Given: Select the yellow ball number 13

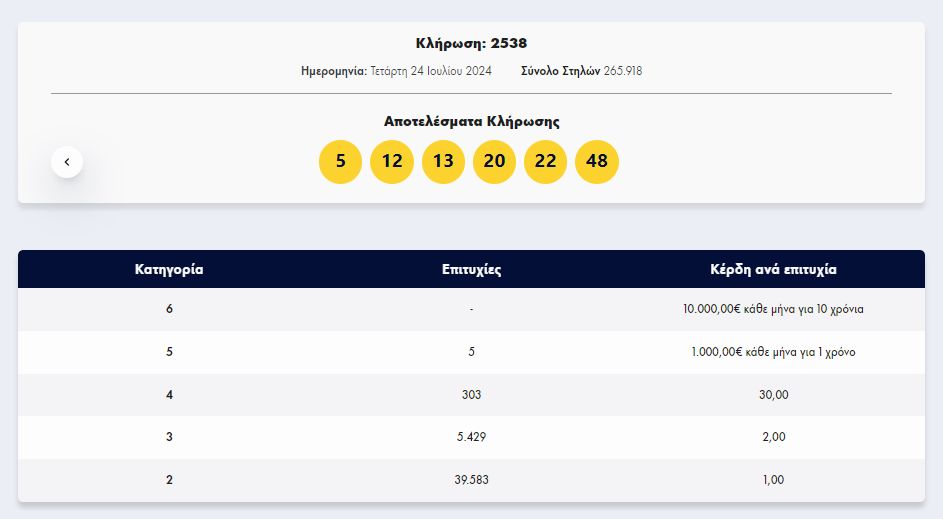Looking at the screenshot, I should (443, 162).
